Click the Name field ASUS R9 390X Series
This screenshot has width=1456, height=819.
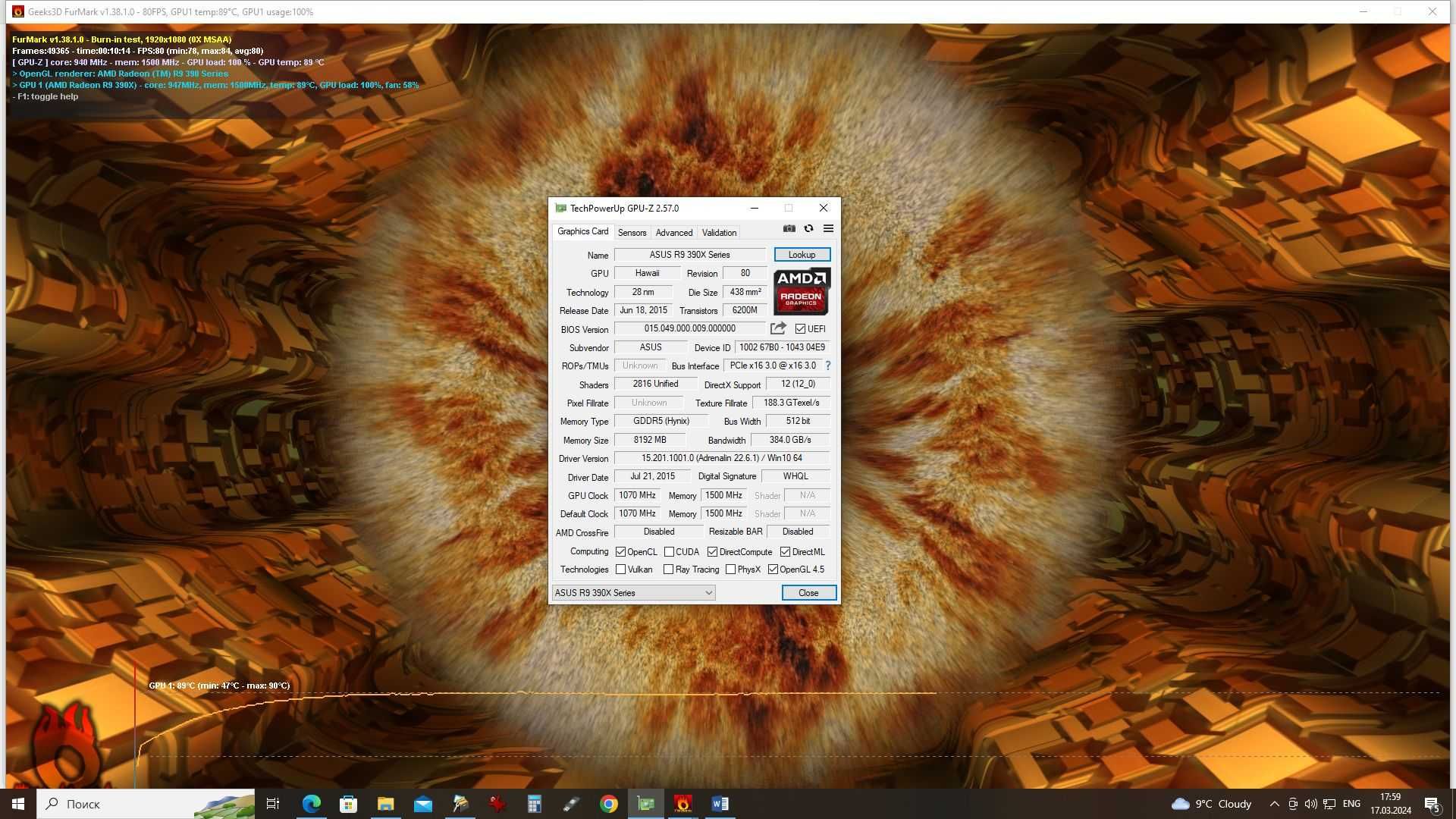tap(689, 255)
